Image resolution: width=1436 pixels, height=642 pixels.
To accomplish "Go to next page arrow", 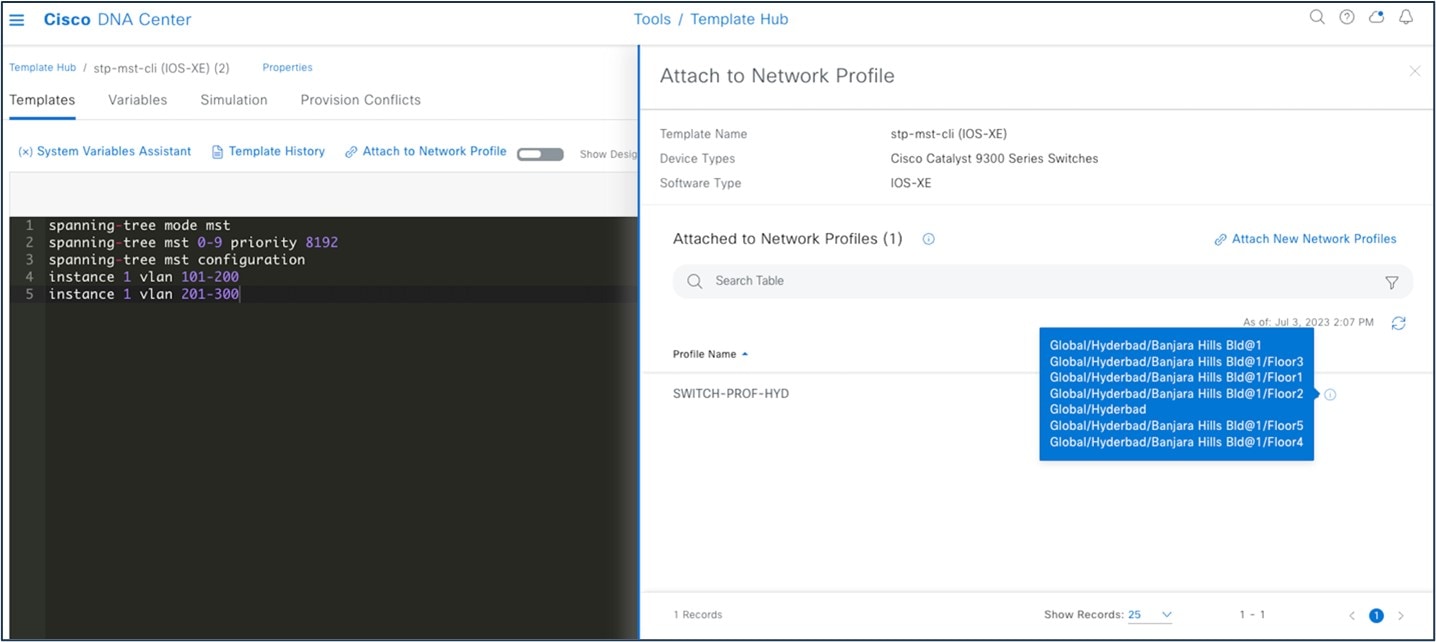I will pyautogui.click(x=1400, y=616).
